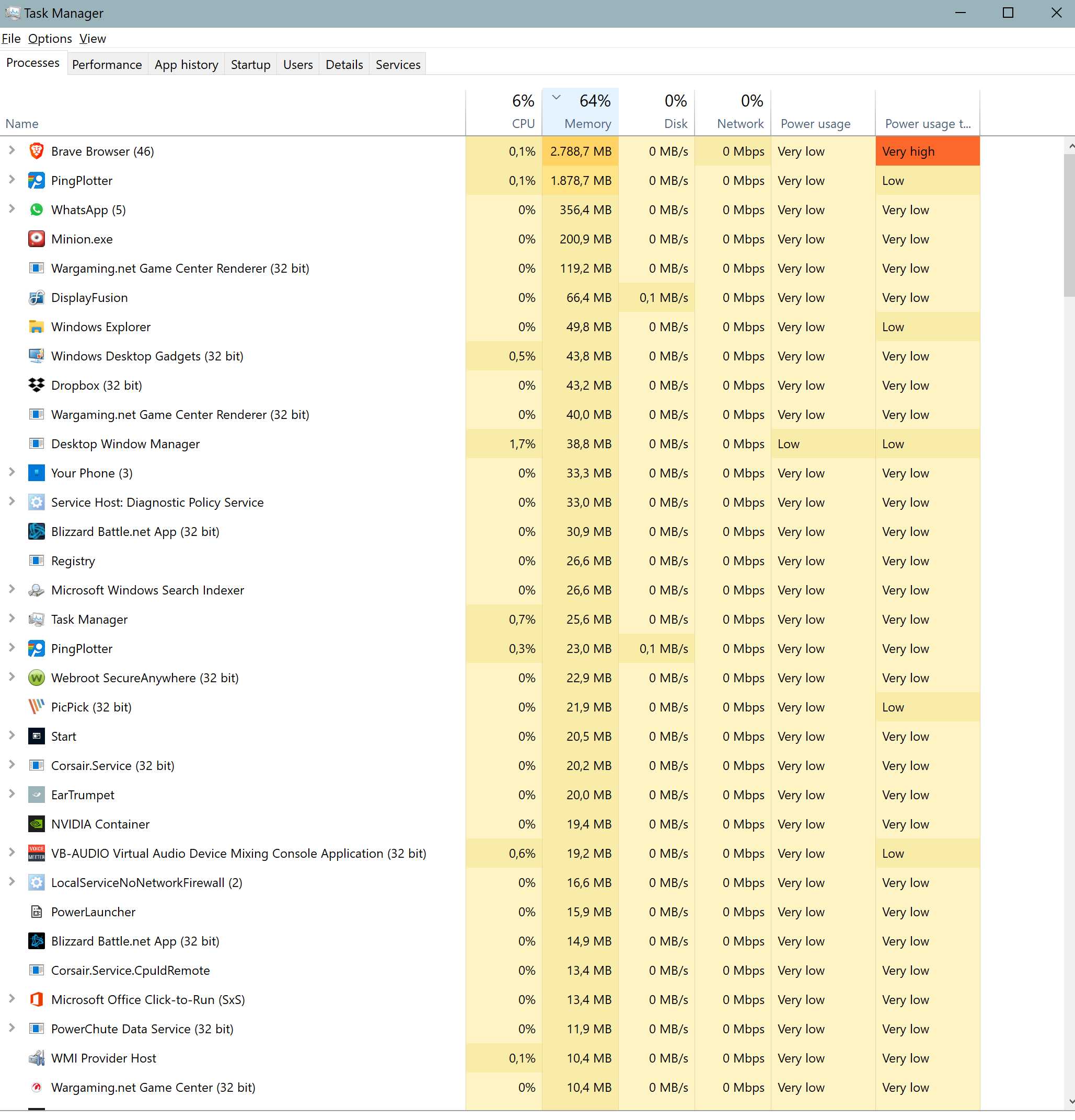Expand the WhatsApp (5) process group
Screen dimensions: 1075x1120
[11, 209]
